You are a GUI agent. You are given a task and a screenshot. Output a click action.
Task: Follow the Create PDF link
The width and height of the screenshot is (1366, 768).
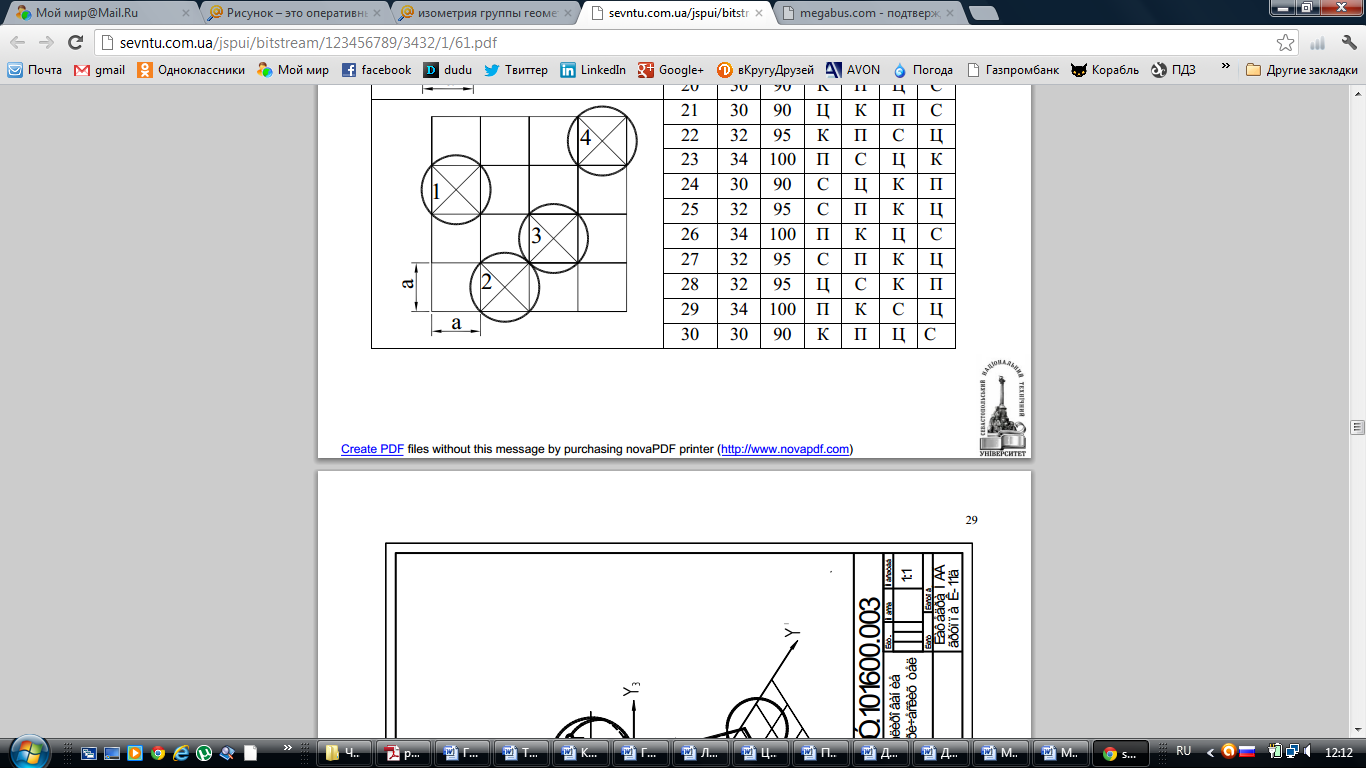point(372,449)
